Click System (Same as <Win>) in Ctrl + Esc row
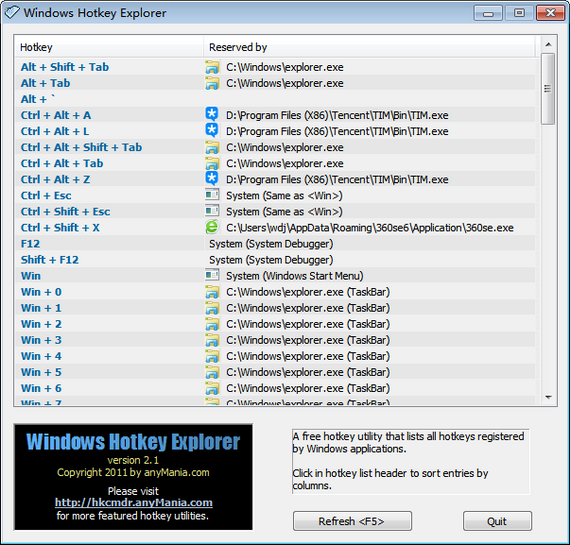The width and height of the screenshot is (570, 545). point(284,196)
